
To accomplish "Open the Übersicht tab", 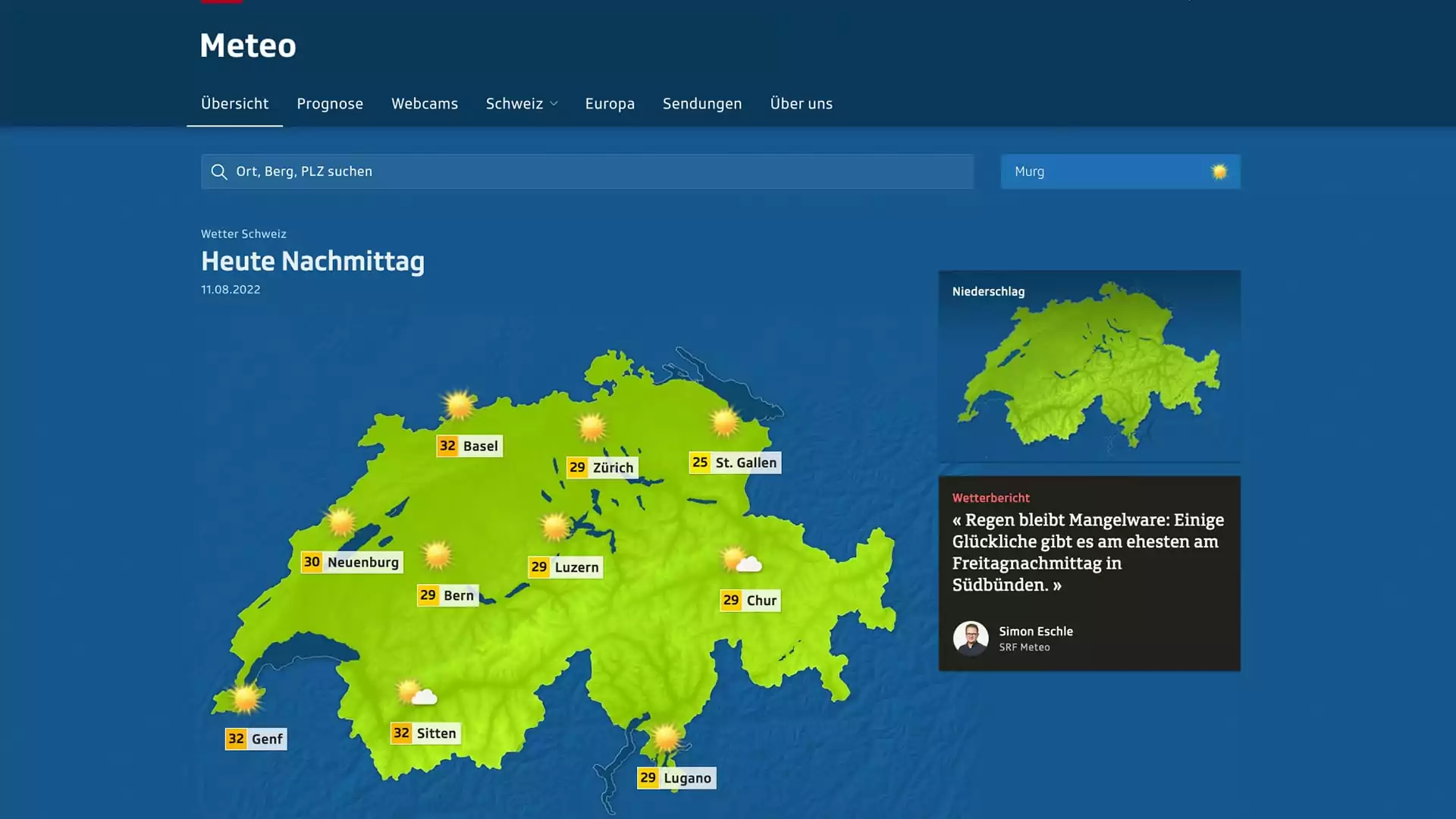I will 234,104.
